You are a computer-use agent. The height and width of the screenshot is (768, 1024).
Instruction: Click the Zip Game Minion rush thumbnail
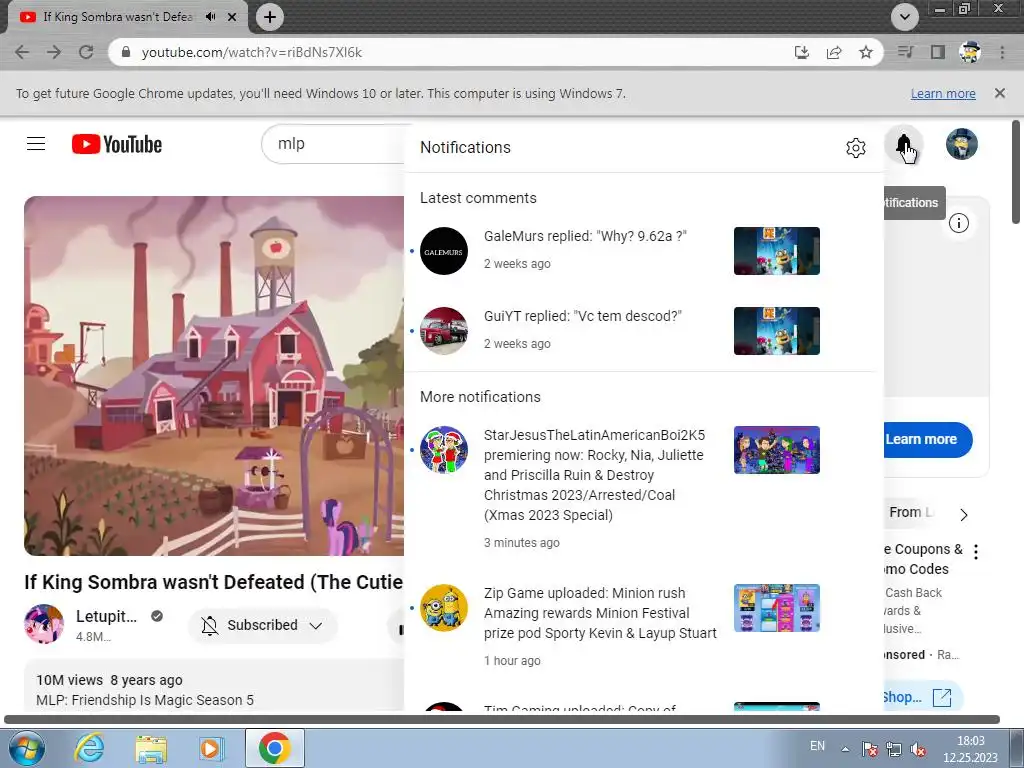(x=776, y=608)
